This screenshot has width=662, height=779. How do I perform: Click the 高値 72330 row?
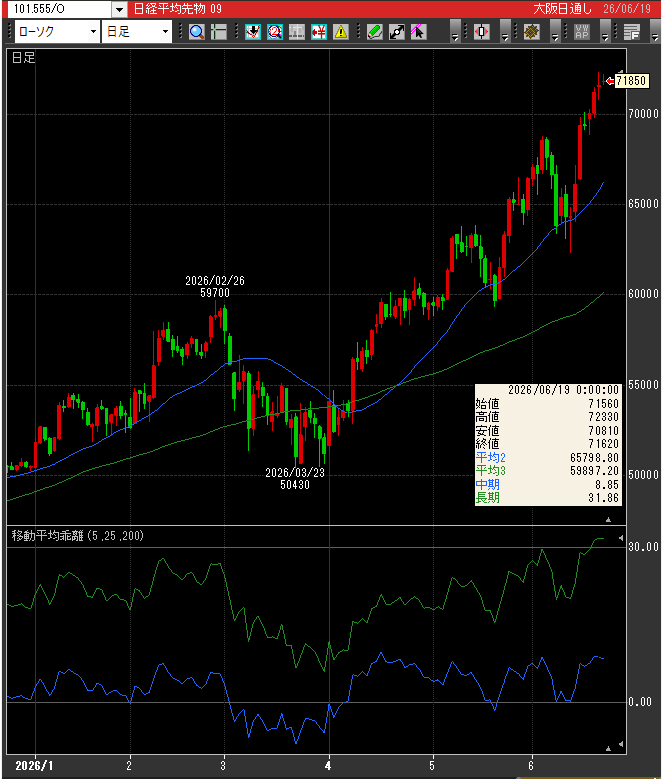[547, 417]
